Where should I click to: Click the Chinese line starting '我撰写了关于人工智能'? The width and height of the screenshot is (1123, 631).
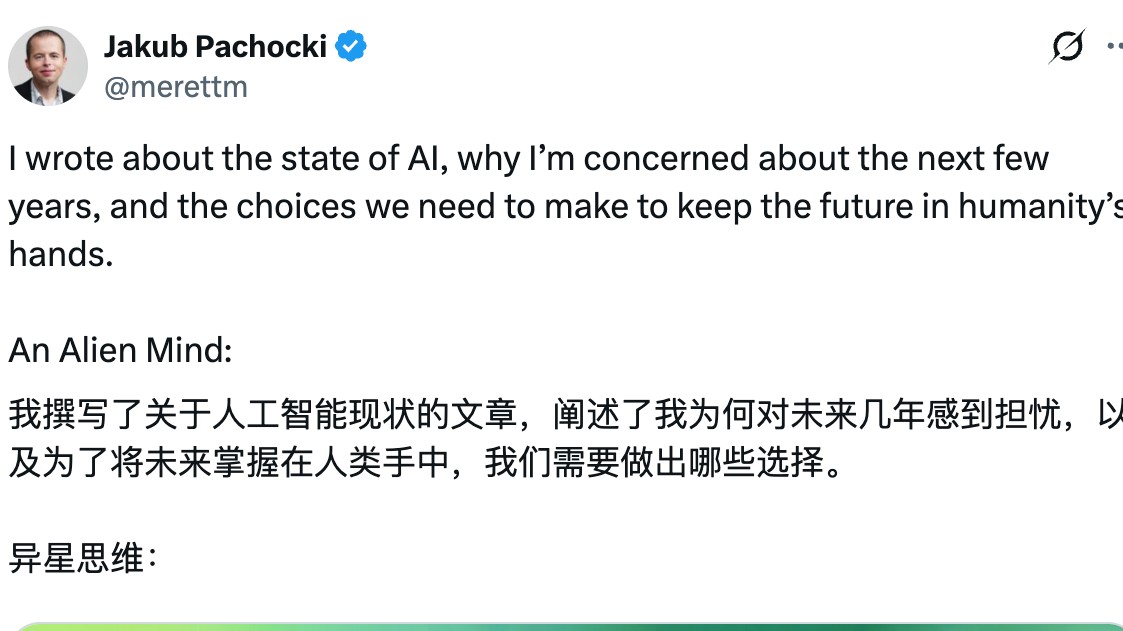pos(566,415)
